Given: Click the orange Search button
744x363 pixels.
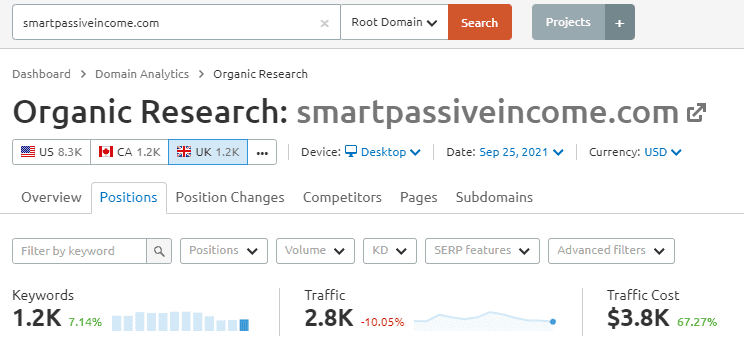Looking at the screenshot, I should coord(480,22).
